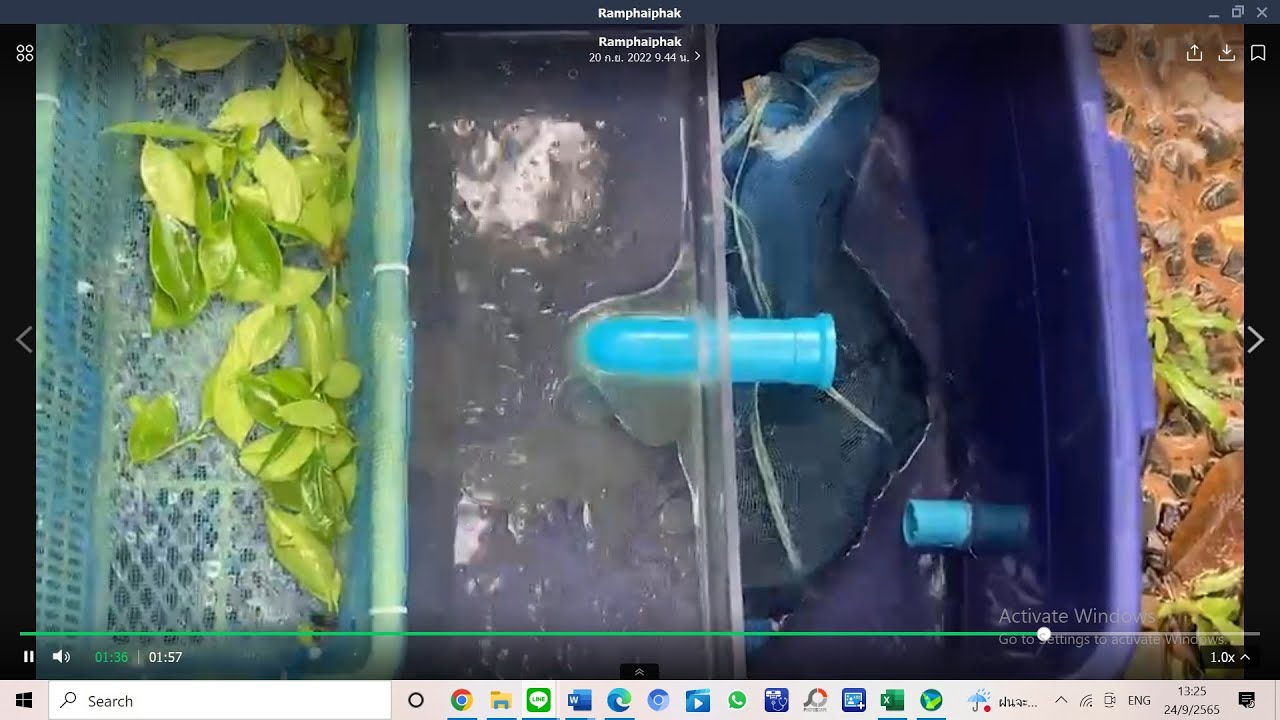
Task: Switch to Microsoft Word on taskbar
Action: click(579, 700)
